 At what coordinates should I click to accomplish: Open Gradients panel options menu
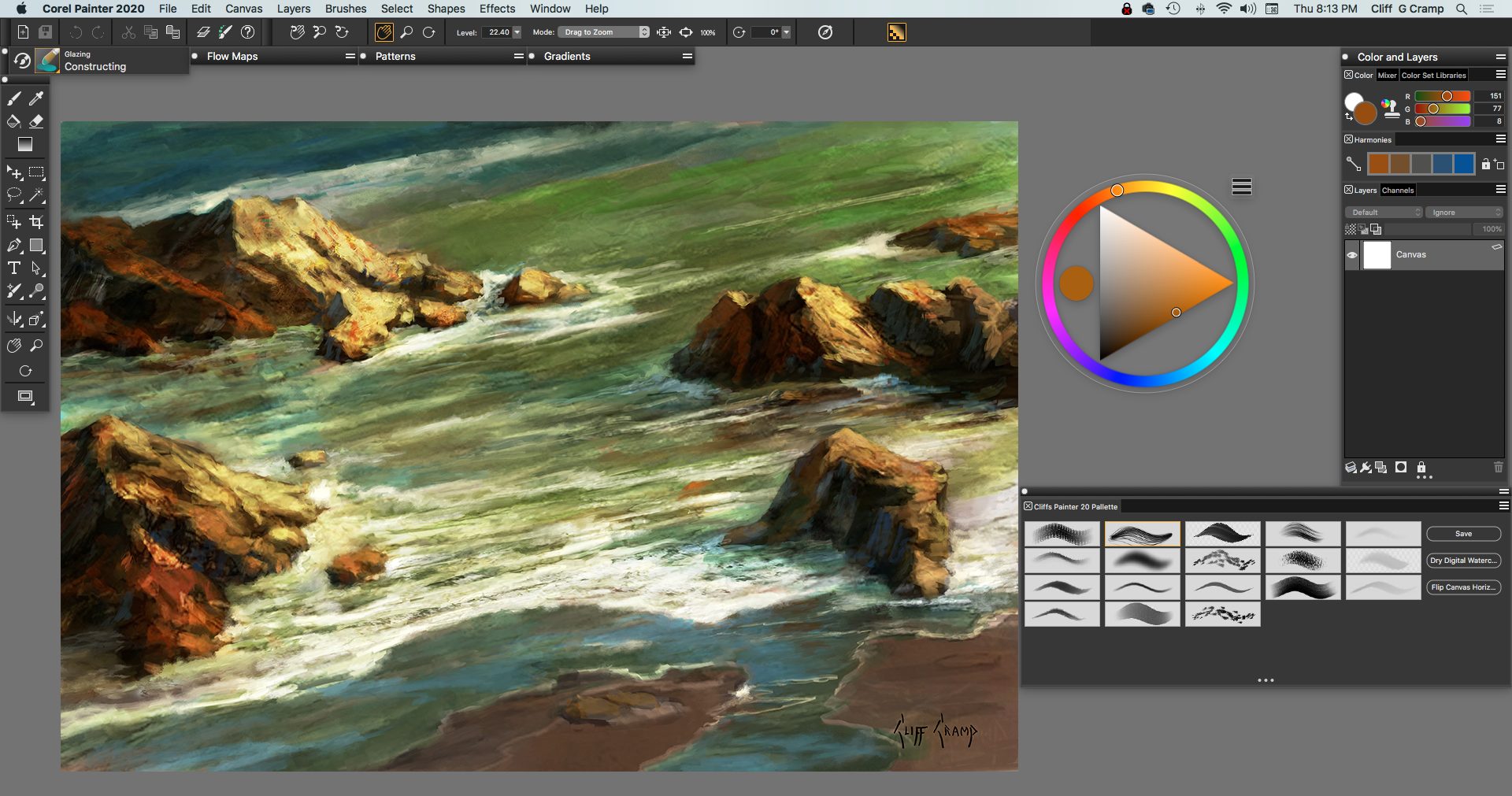(687, 56)
